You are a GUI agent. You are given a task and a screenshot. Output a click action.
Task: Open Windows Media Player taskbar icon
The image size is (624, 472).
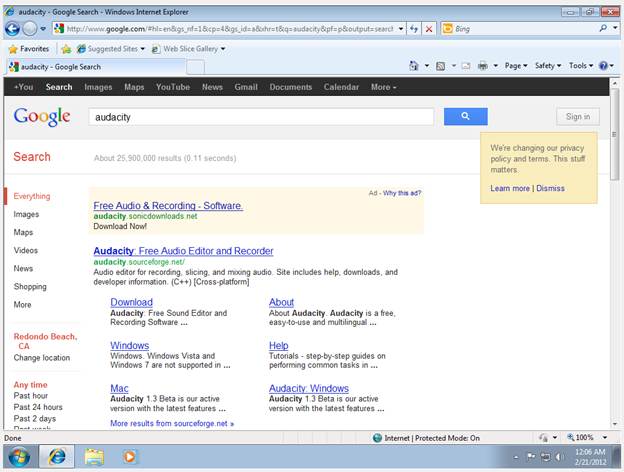point(129,456)
